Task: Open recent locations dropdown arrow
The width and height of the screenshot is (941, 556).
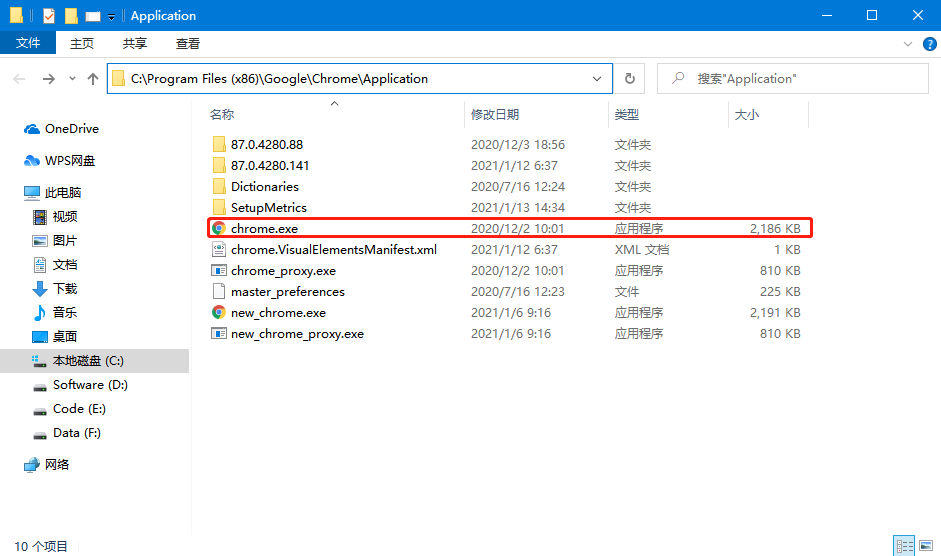Action: pyautogui.click(x=72, y=79)
